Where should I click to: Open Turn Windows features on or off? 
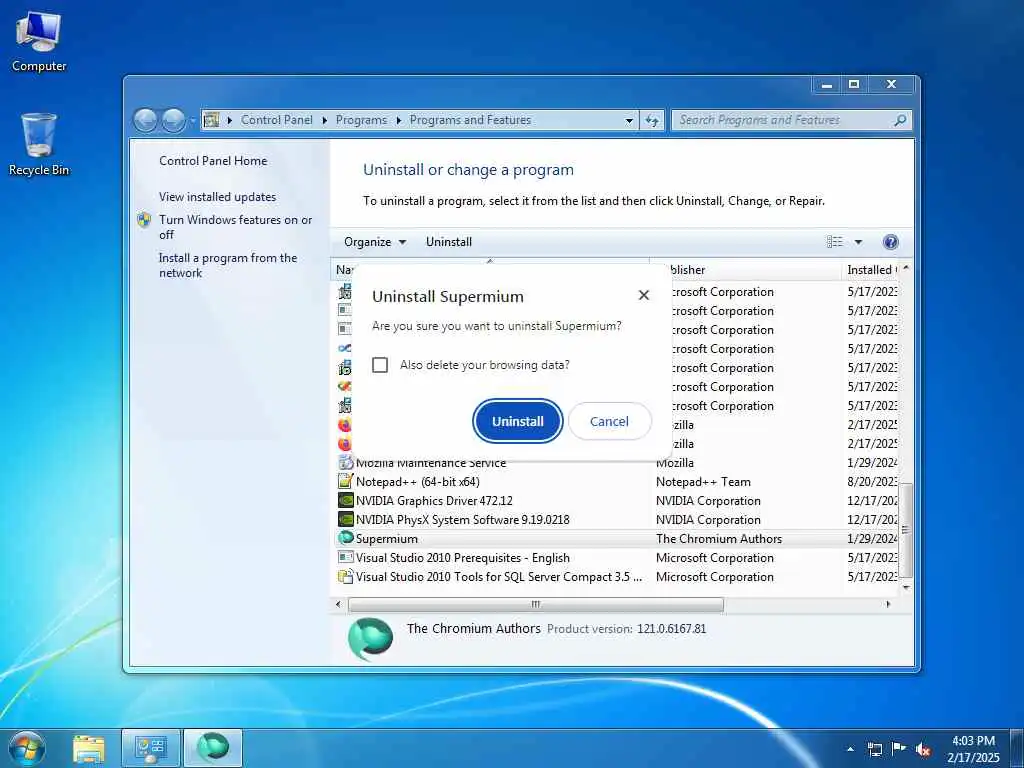(x=236, y=227)
